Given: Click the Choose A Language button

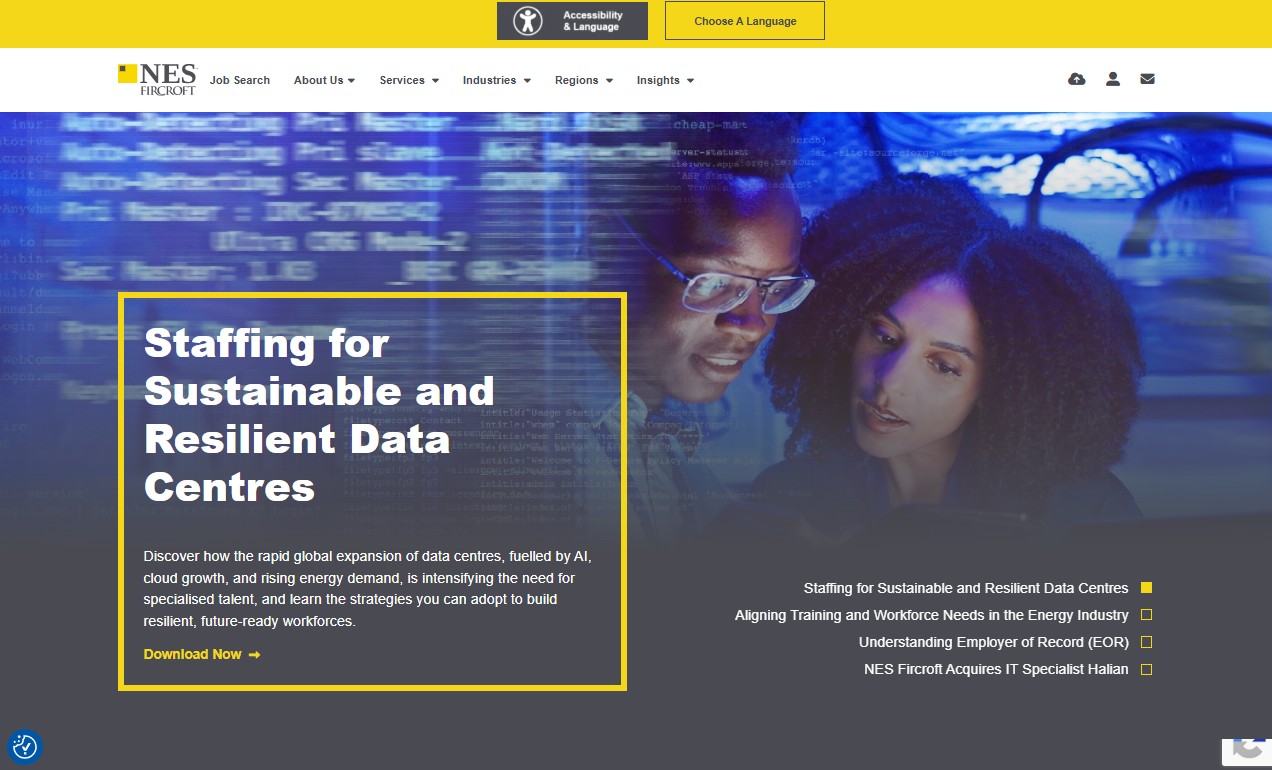Looking at the screenshot, I should tap(745, 21).
